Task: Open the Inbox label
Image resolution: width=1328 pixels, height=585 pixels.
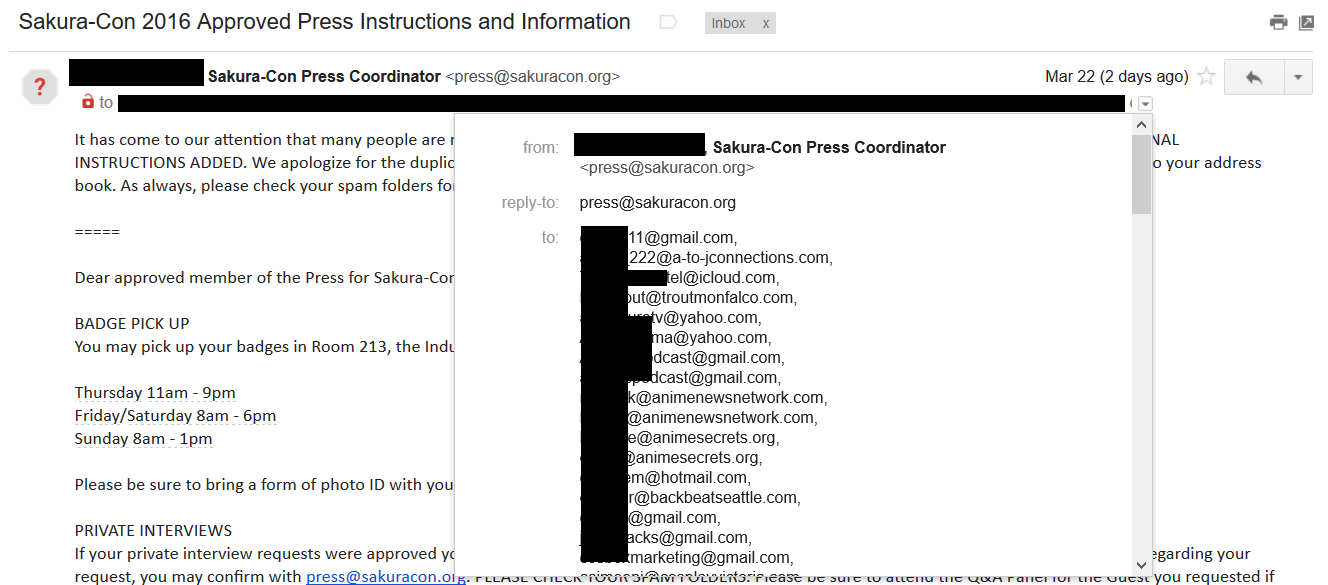Action: (x=729, y=23)
